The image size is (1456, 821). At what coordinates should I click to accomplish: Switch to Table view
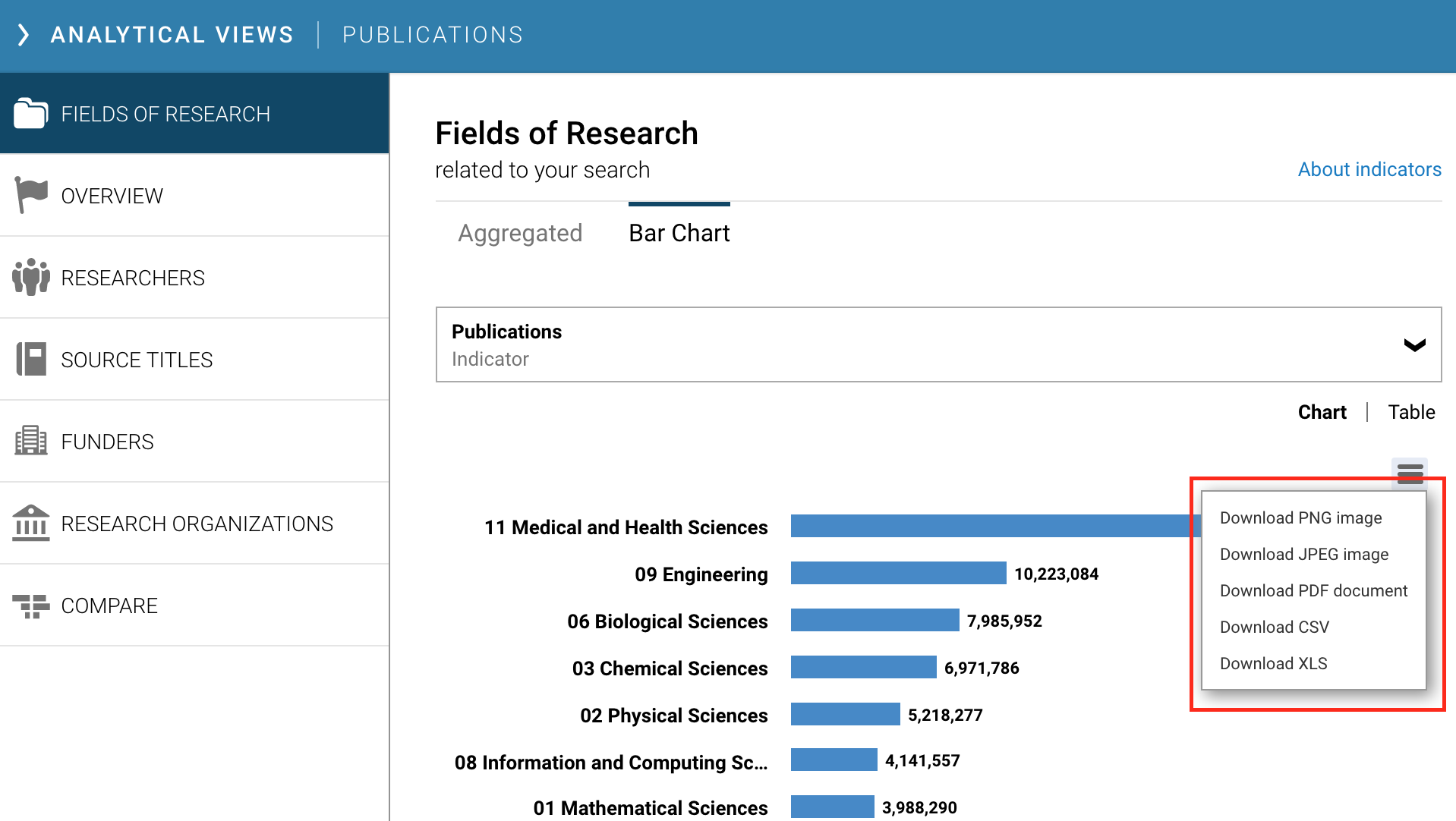pyautogui.click(x=1411, y=412)
